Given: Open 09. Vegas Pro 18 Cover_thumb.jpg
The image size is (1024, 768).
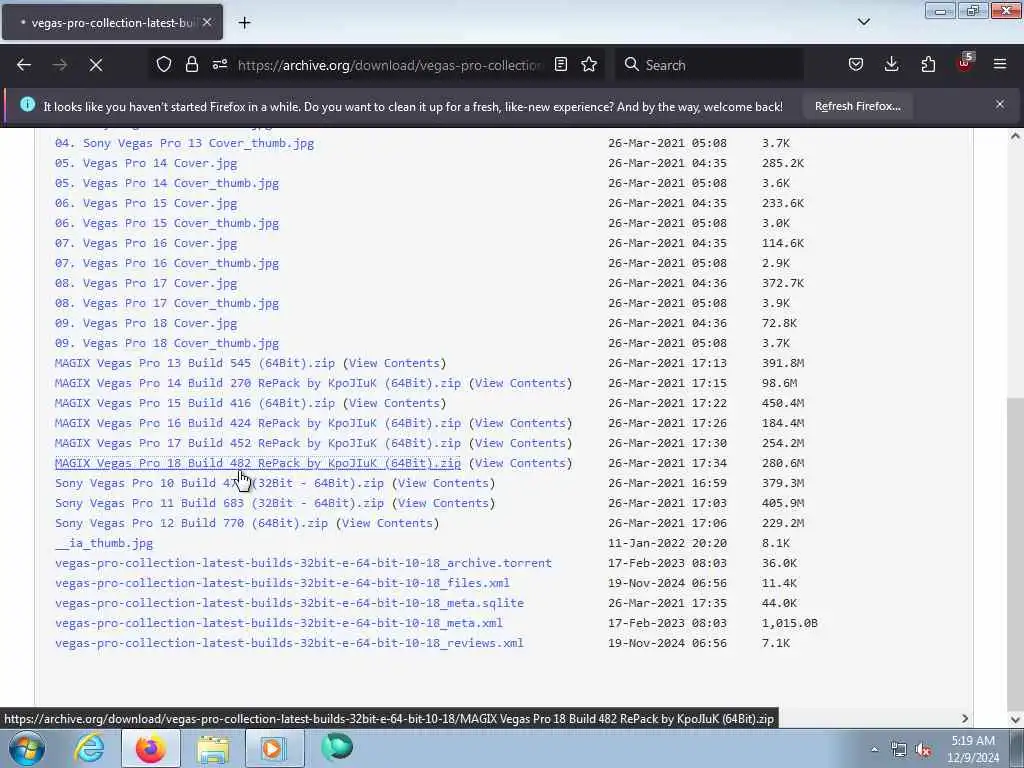Looking at the screenshot, I should click(167, 344).
